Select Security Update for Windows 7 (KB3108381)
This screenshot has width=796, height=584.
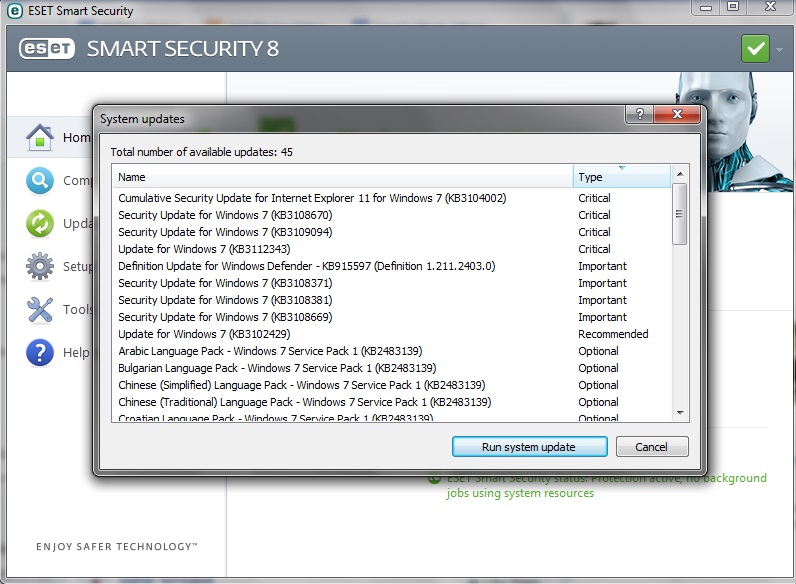392,300
